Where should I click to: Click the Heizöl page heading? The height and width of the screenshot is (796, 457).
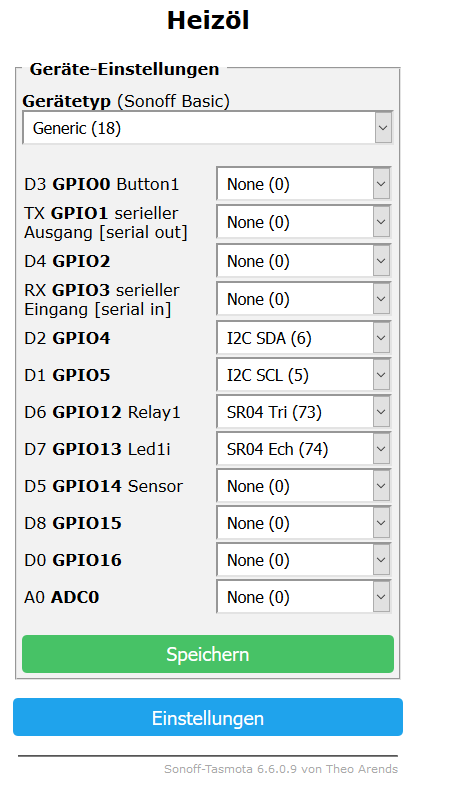pos(208,20)
